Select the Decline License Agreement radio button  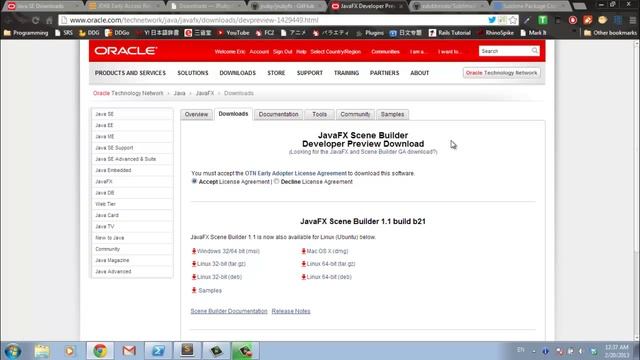tap(276, 181)
